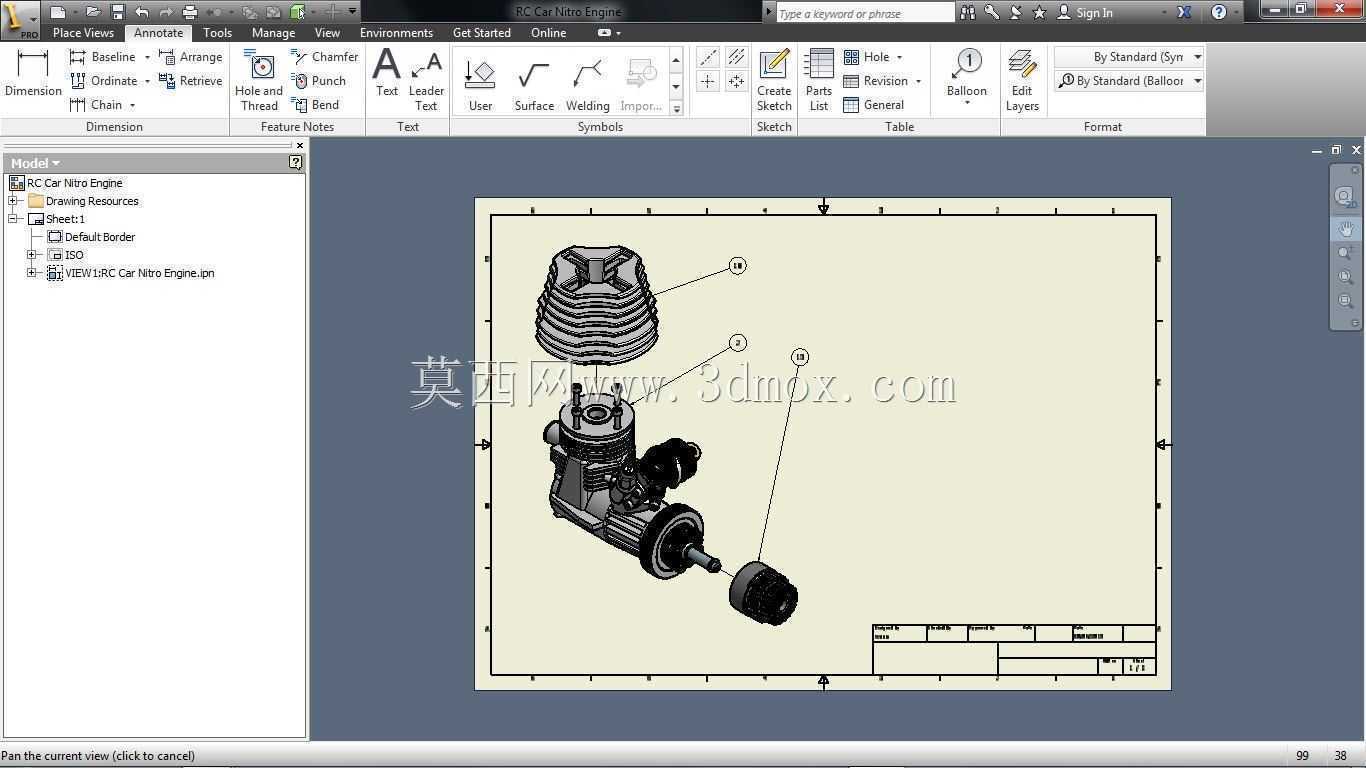Click the Revision table tool
This screenshot has height=768, width=1366.
876,81
